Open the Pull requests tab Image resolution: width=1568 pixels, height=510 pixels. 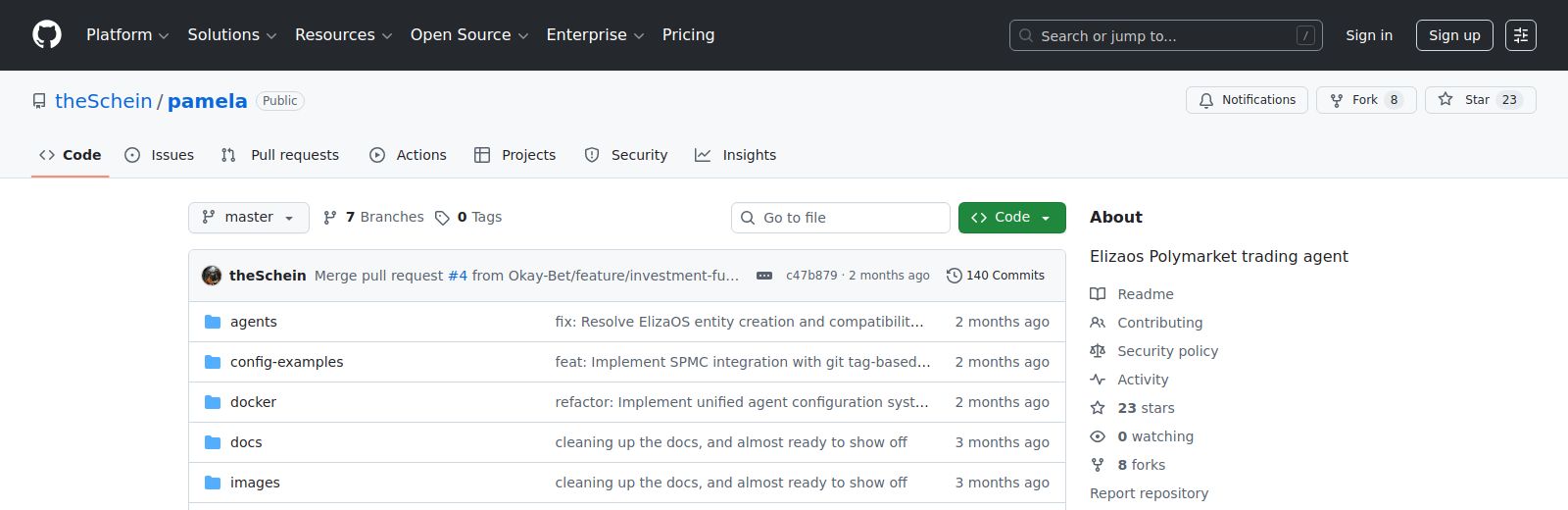tap(280, 155)
